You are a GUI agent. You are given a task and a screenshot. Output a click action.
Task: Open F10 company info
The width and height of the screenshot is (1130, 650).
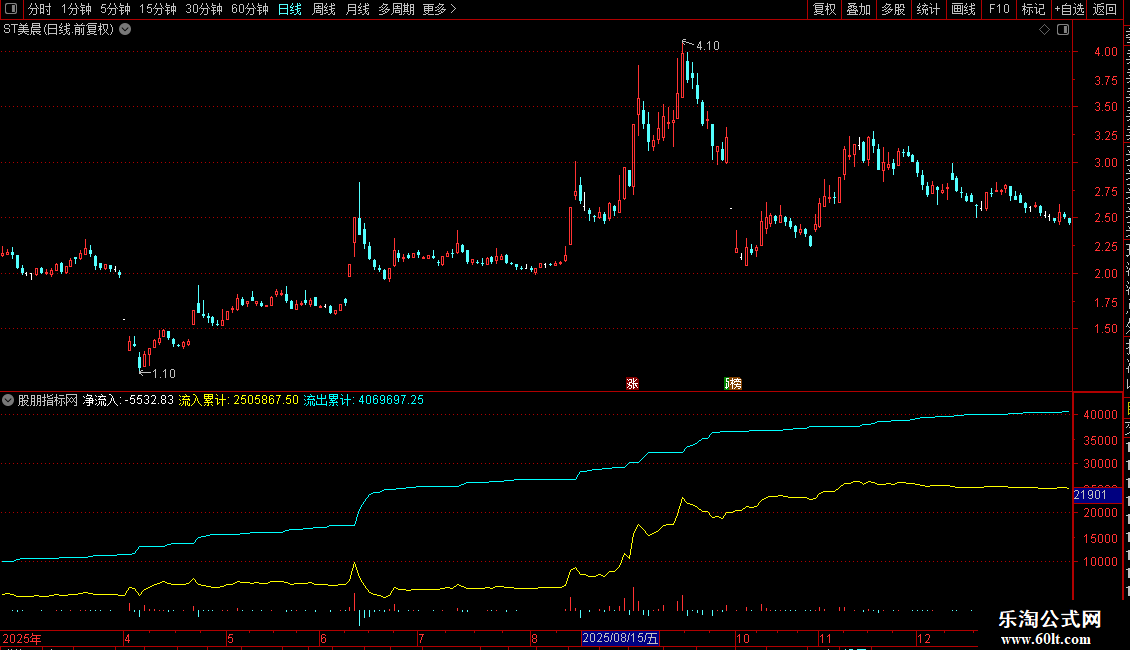click(x=999, y=9)
